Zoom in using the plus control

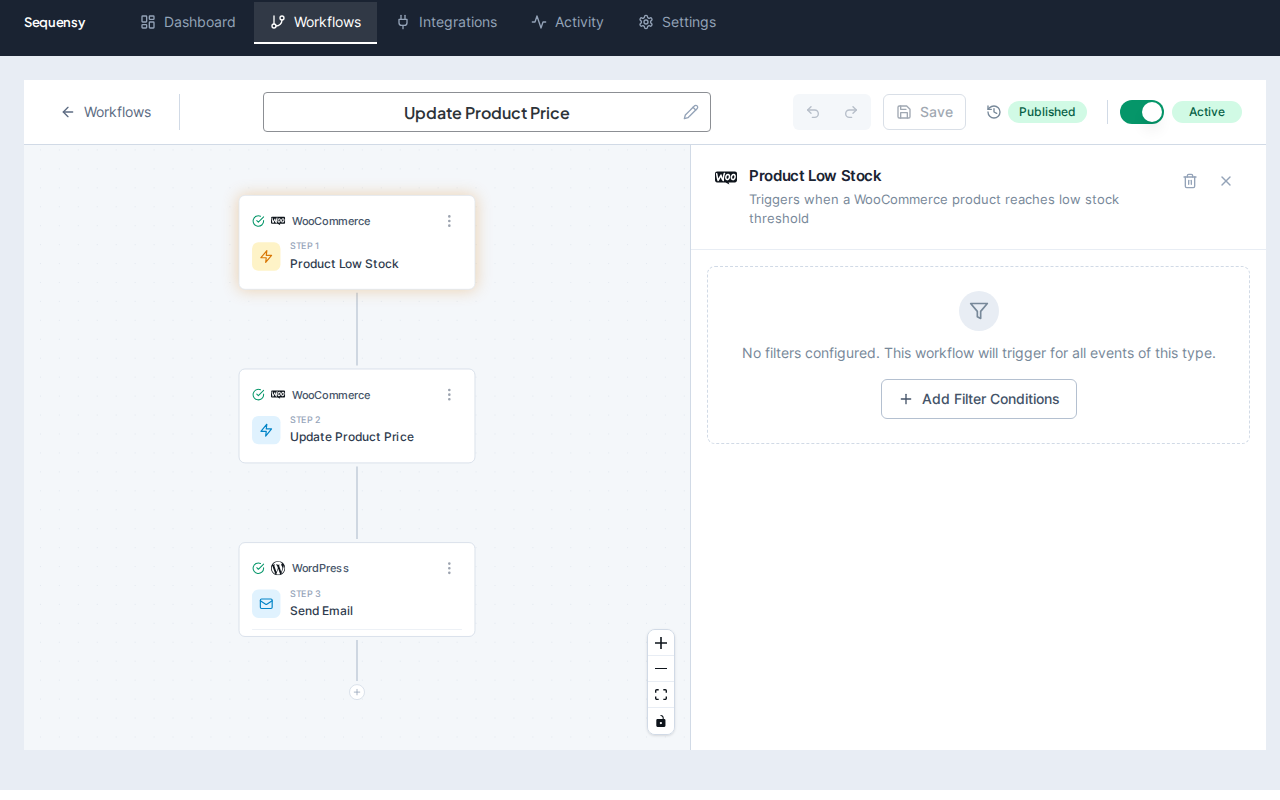click(660, 643)
